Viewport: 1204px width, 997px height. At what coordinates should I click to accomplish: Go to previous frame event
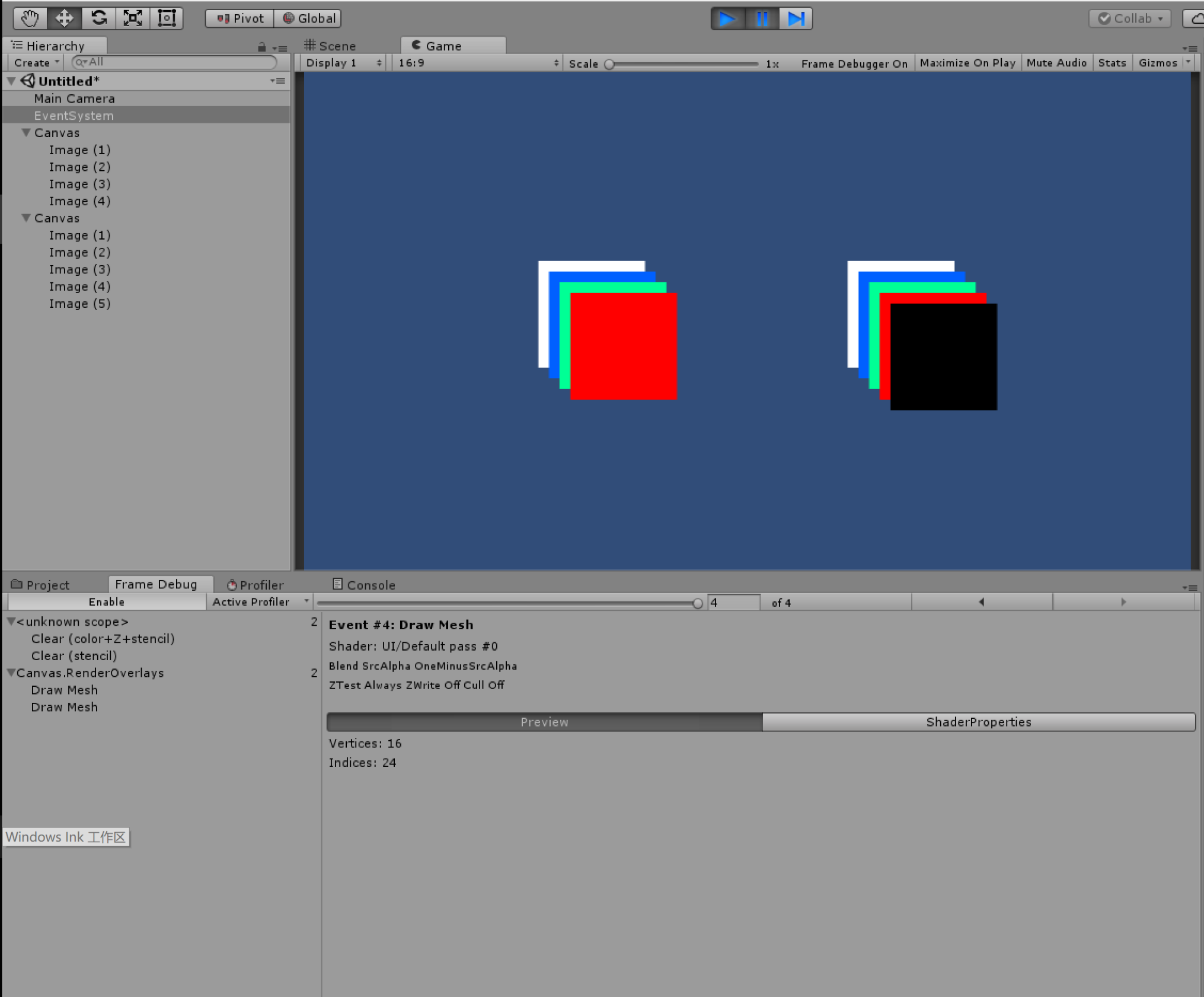tap(982, 602)
